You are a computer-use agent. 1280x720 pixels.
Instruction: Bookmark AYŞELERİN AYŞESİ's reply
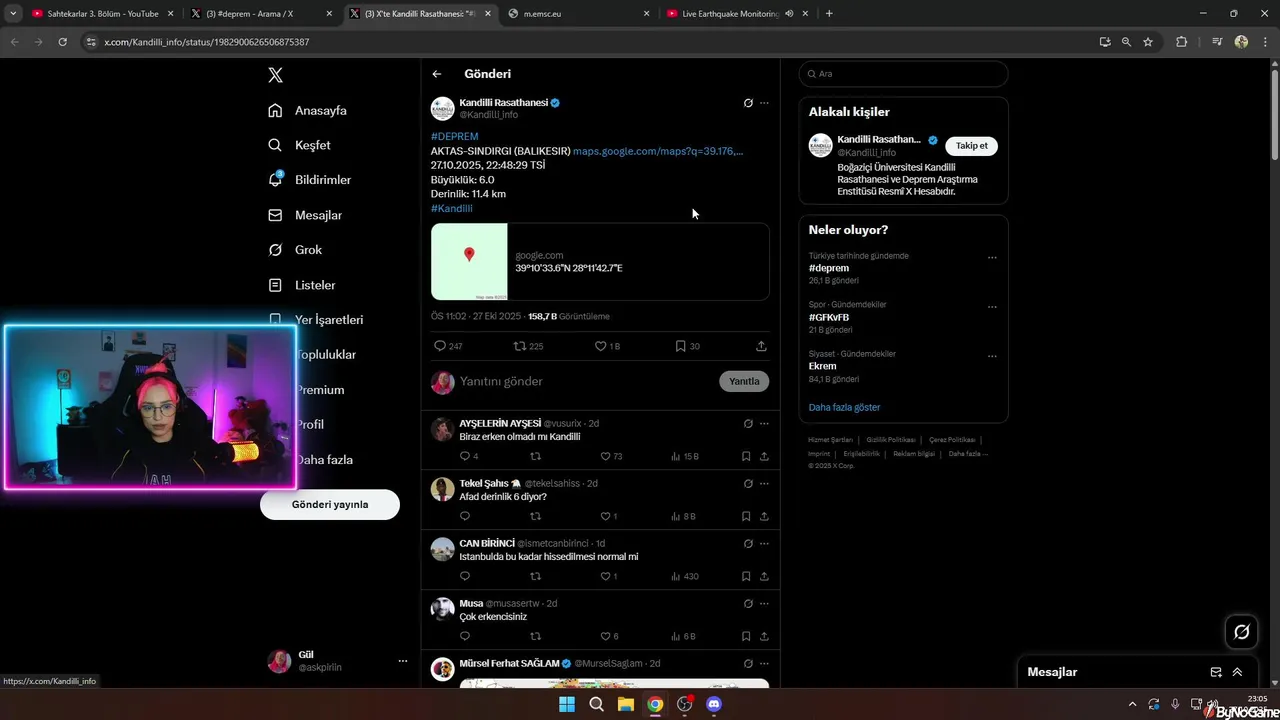click(746, 456)
